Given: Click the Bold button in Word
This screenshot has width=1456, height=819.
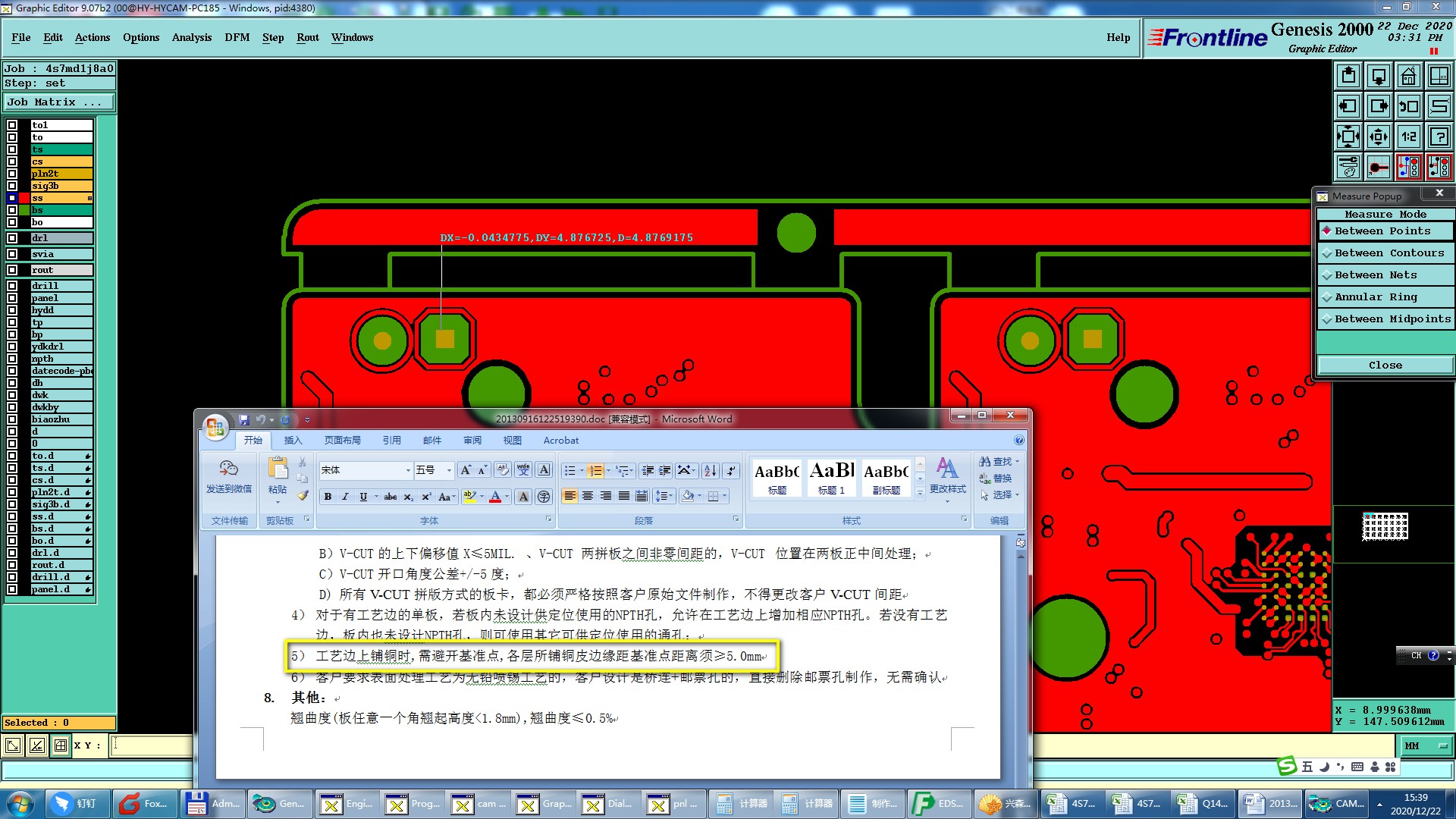Looking at the screenshot, I should [328, 497].
